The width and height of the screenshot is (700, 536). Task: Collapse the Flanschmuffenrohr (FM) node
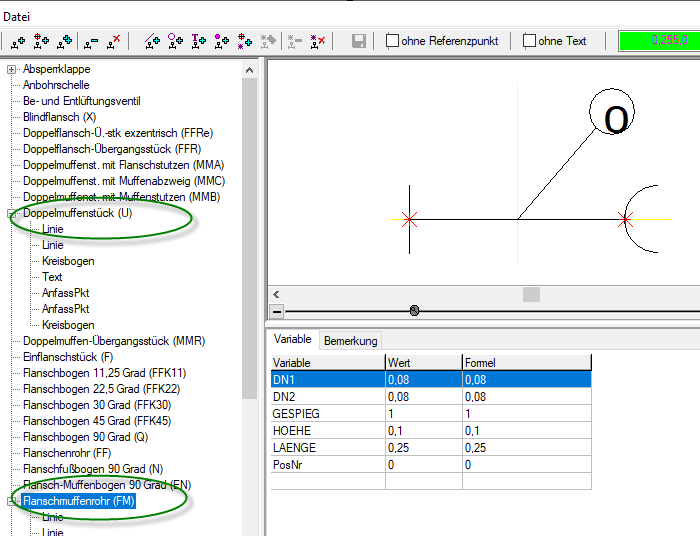tap(12, 501)
